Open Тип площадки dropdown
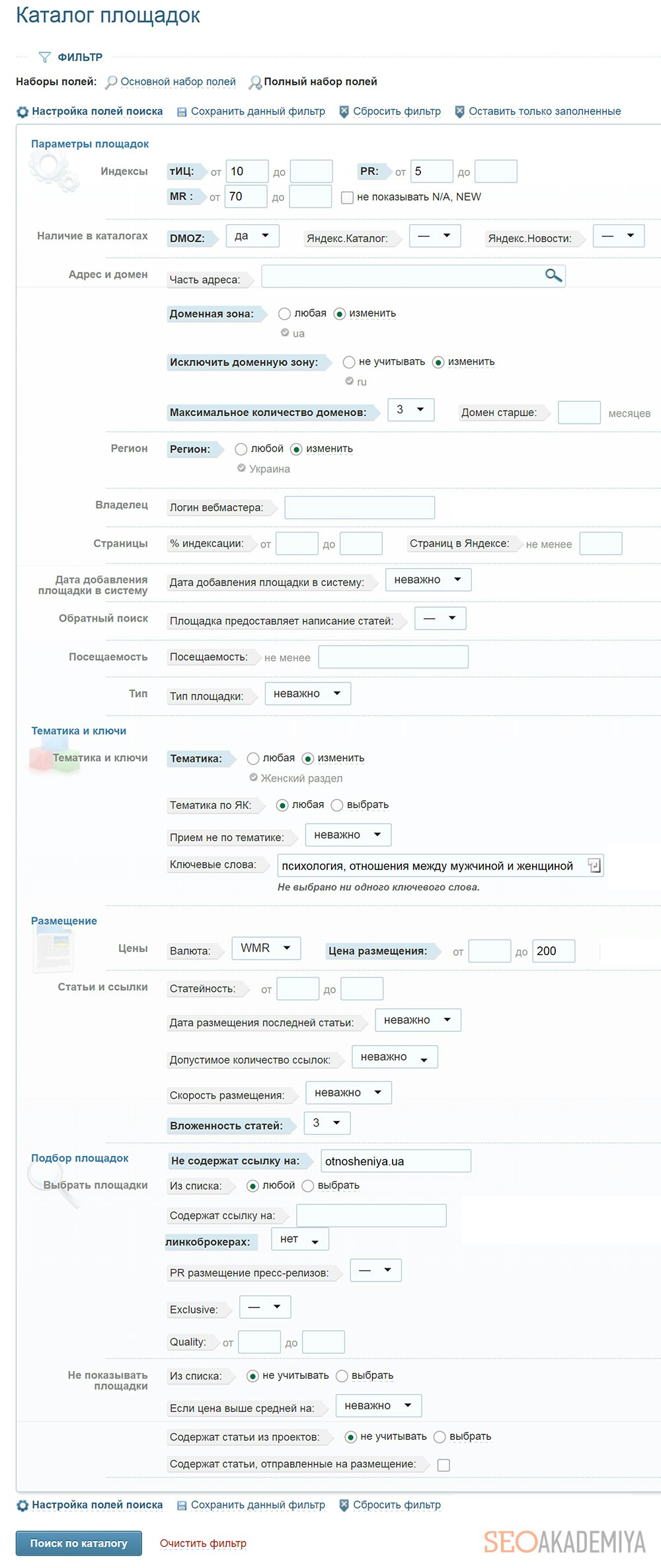661x1568 pixels. pos(307,694)
